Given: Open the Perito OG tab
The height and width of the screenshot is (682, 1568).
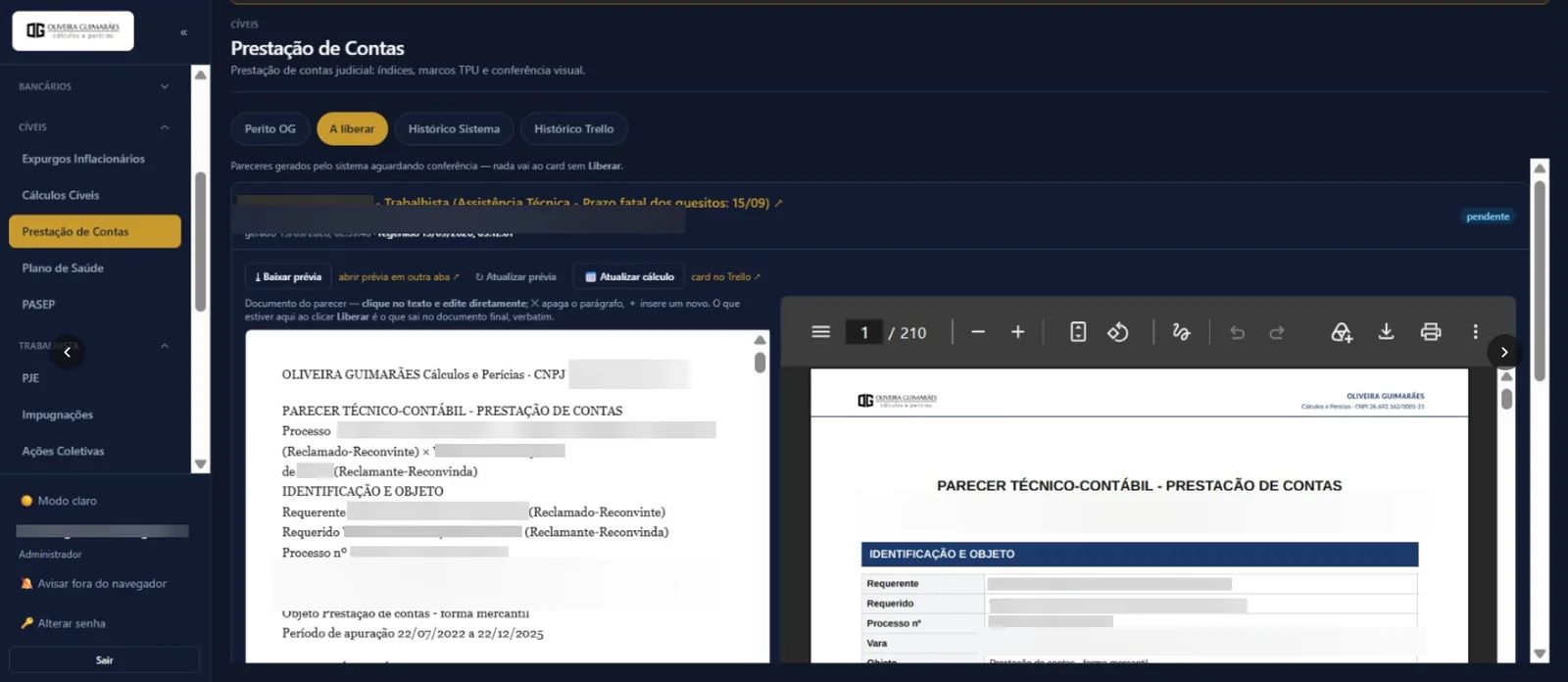Looking at the screenshot, I should [x=270, y=128].
